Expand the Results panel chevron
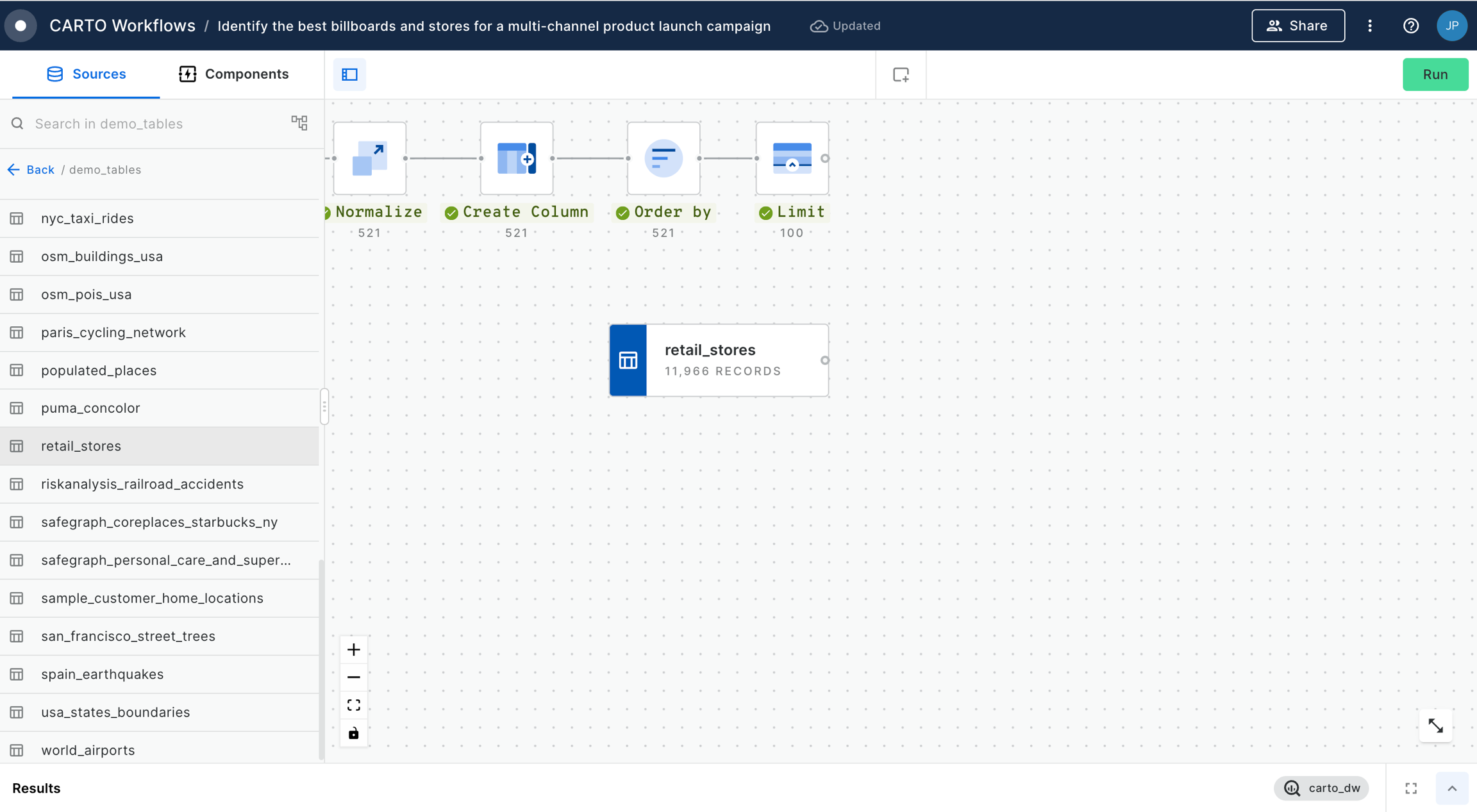This screenshot has height=812, width=1477. click(x=1452, y=788)
